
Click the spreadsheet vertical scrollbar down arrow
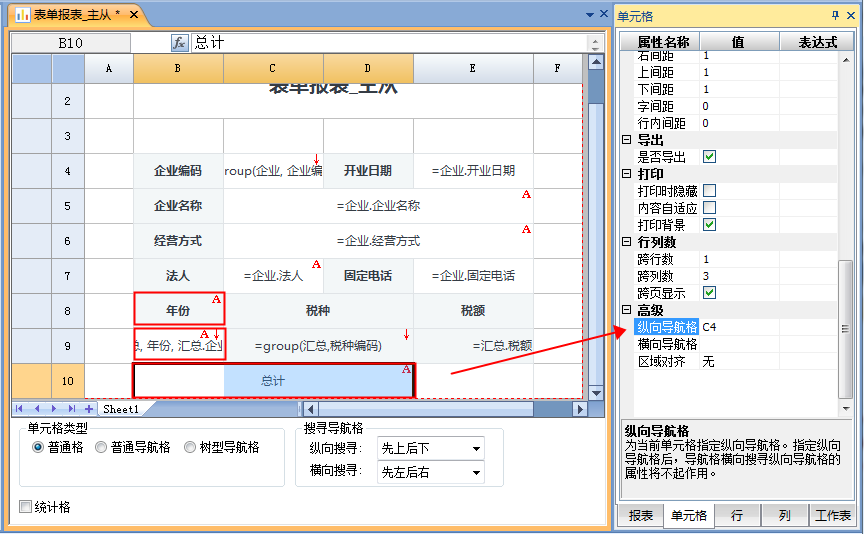coord(596,391)
